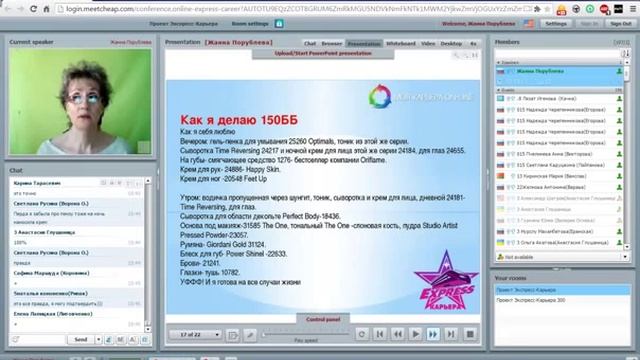Start slideshow with the play button
The image size is (640, 360).
point(416,334)
